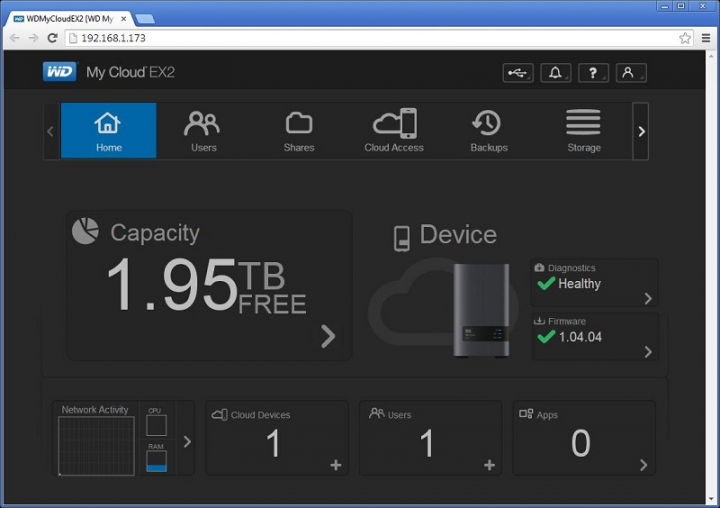The height and width of the screenshot is (508, 720).
Task: Click the Network Activity graph
Action: 96,446
